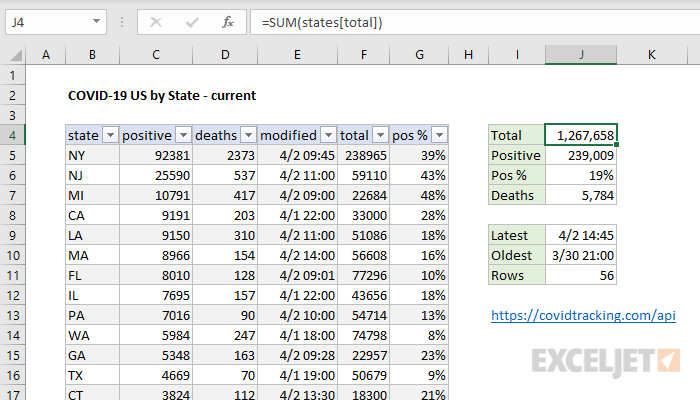The height and width of the screenshot is (400, 700).
Task: Select the cell with value 8966
Action: pyautogui.click(x=156, y=255)
